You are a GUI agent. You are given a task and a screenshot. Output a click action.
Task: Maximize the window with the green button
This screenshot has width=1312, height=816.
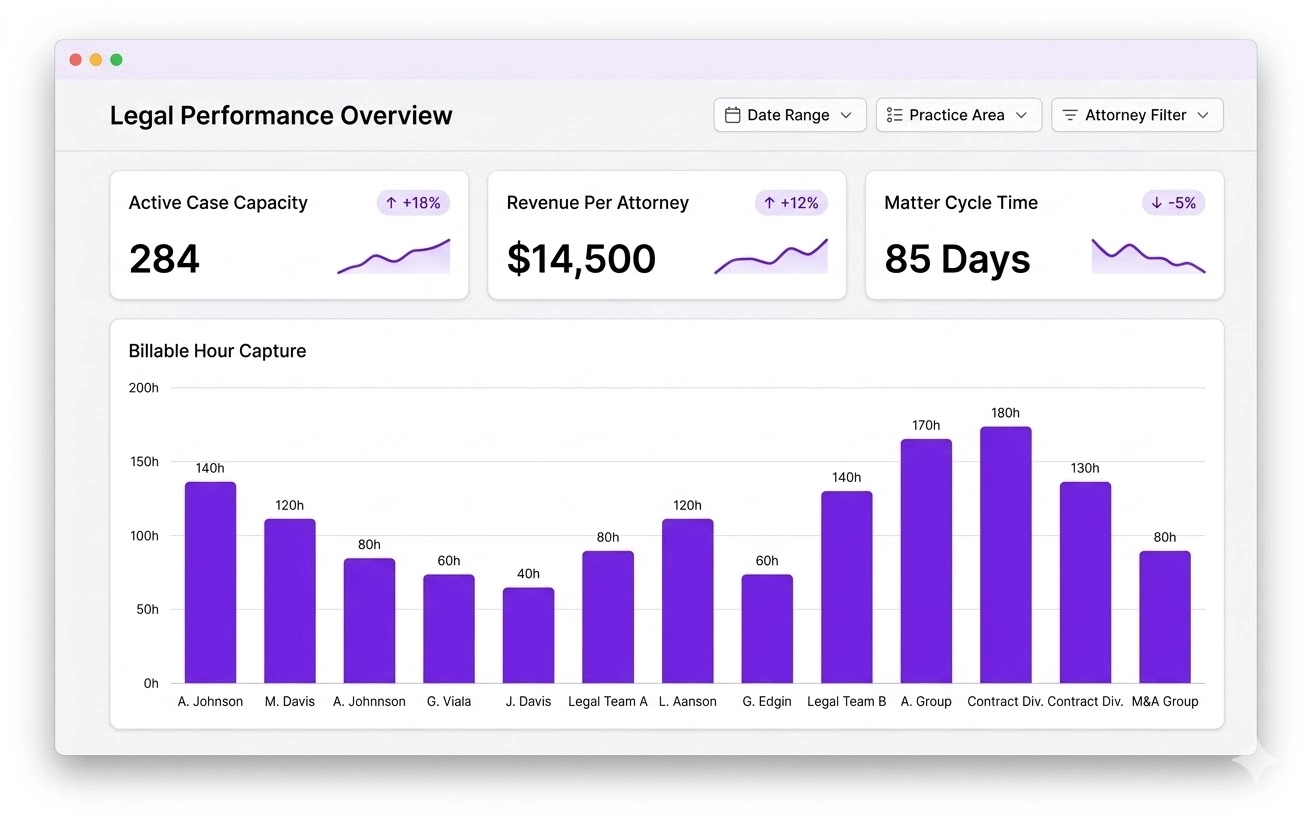pyautogui.click(x=116, y=60)
